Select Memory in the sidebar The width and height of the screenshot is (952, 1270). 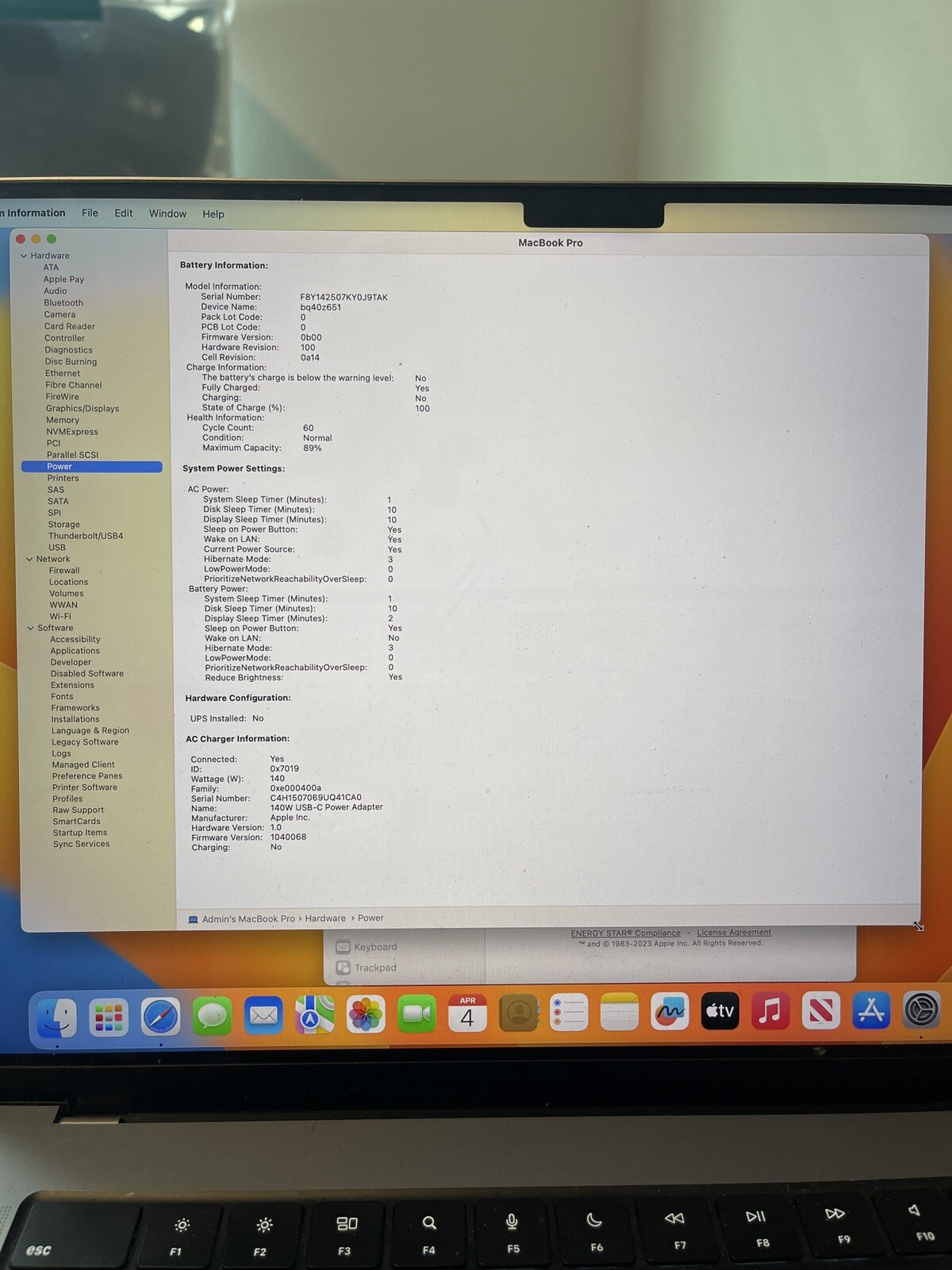coord(63,420)
